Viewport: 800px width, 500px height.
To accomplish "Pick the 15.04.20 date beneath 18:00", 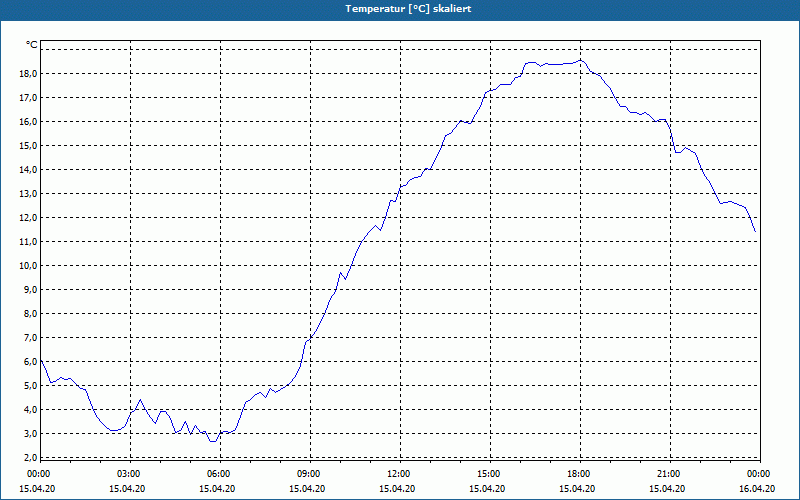I will pyautogui.click(x=577, y=488).
